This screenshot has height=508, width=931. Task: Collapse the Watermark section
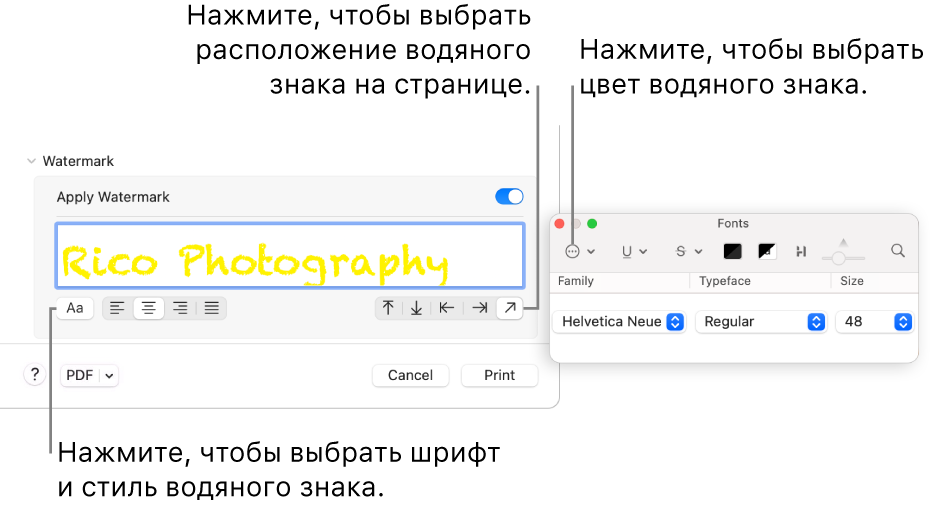[31, 161]
